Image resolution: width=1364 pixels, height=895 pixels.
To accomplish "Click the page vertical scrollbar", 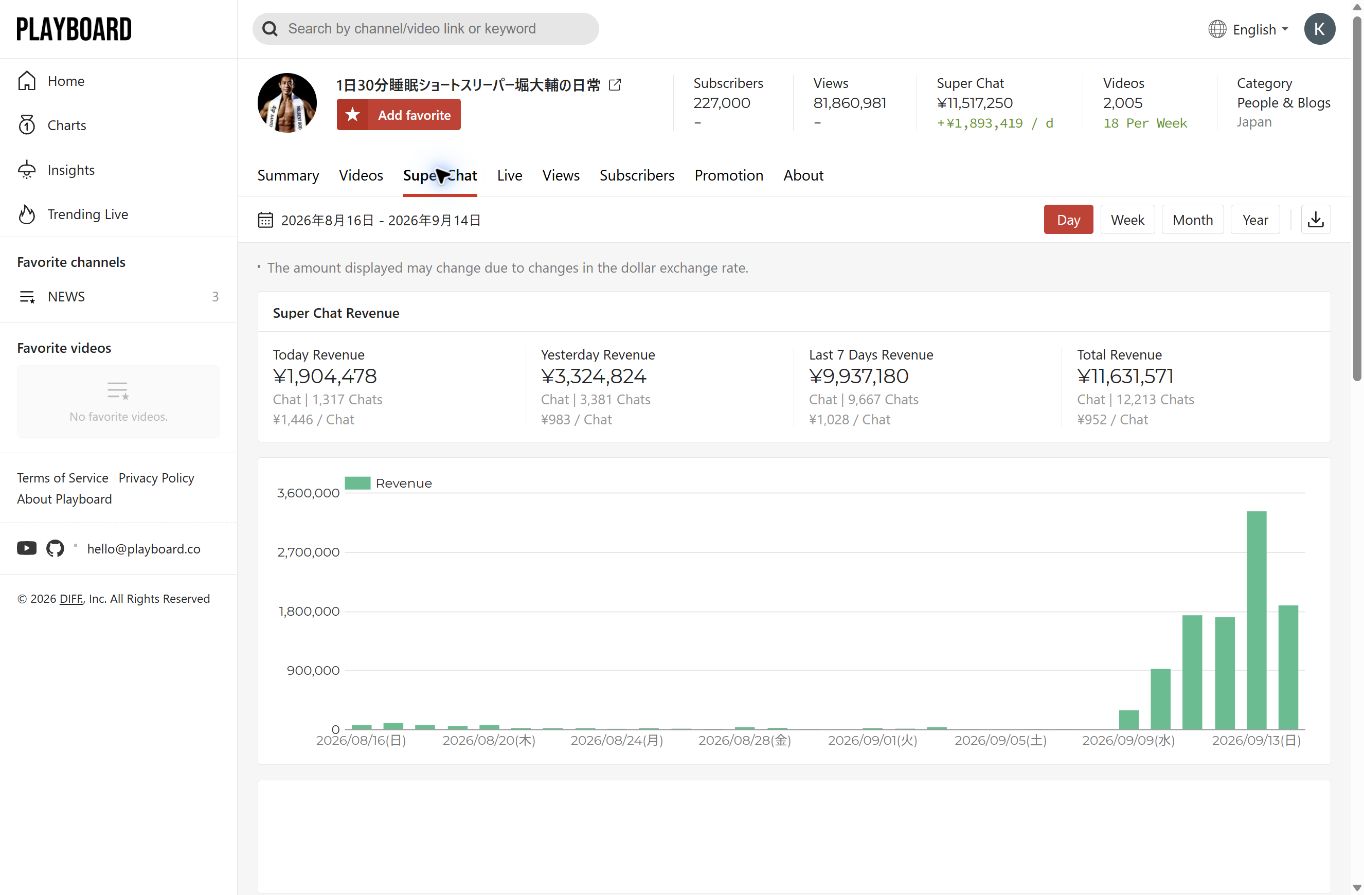I will 1357,200.
